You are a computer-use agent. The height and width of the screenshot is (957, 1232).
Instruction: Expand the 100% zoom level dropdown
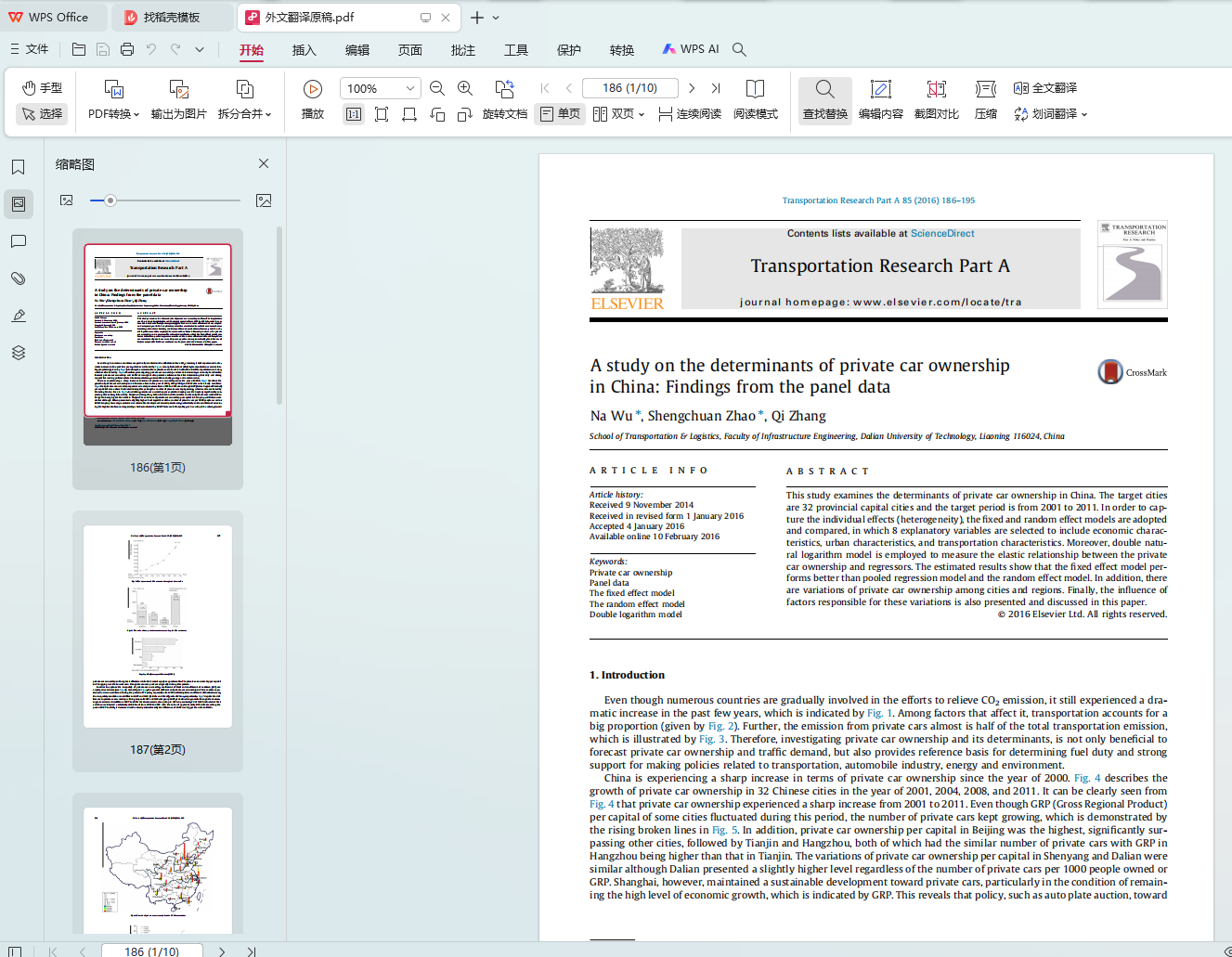[409, 88]
